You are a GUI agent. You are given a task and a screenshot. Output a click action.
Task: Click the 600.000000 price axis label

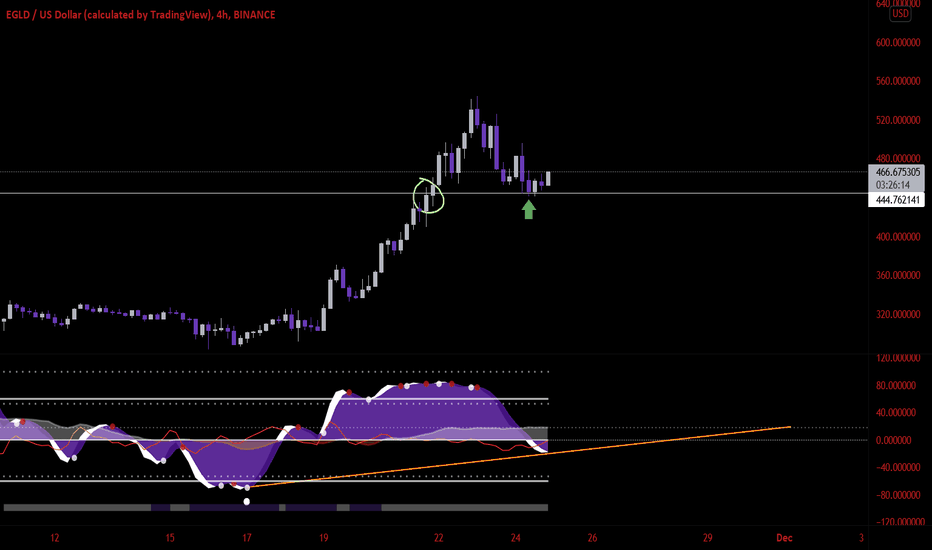tap(898, 43)
